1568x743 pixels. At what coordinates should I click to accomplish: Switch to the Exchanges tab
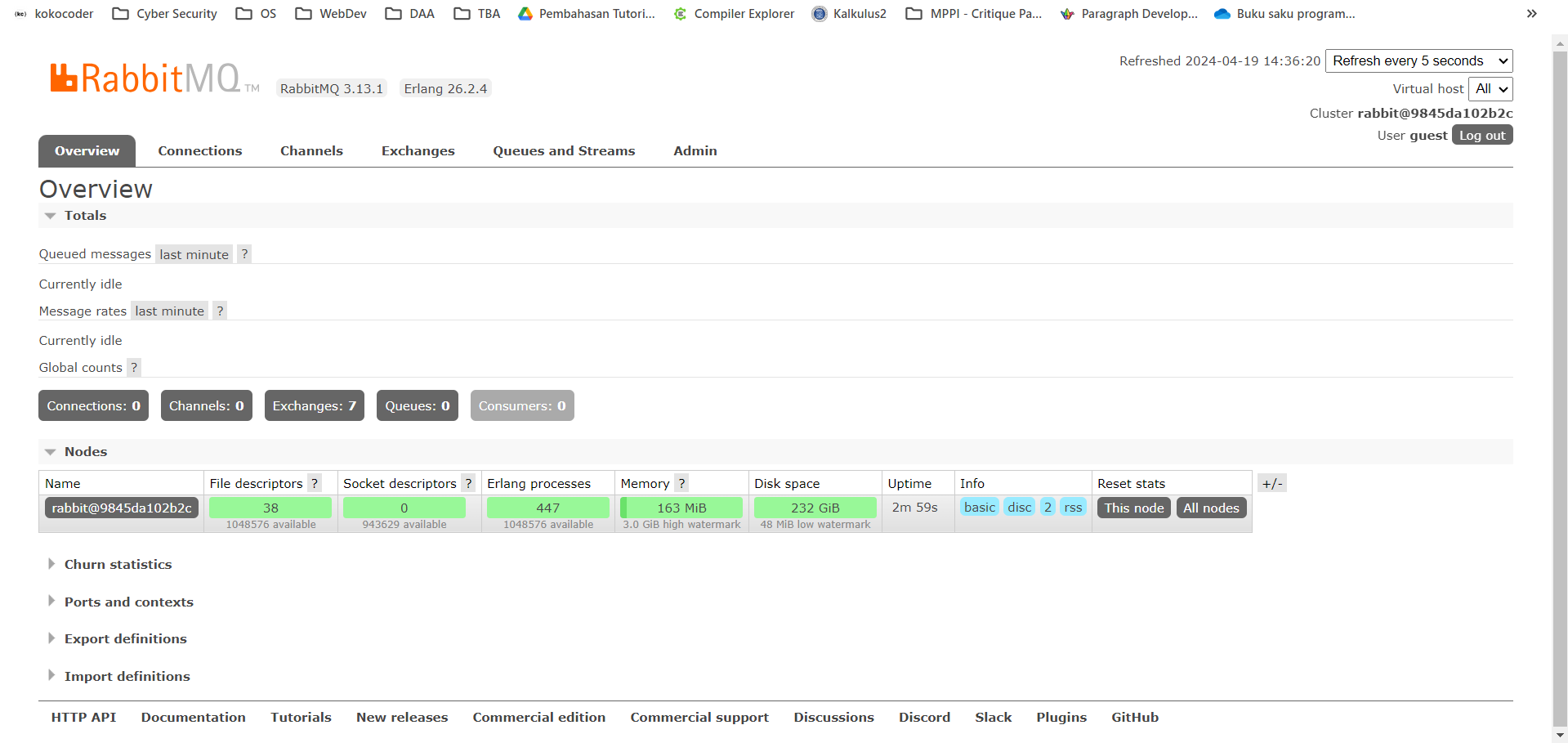click(418, 151)
